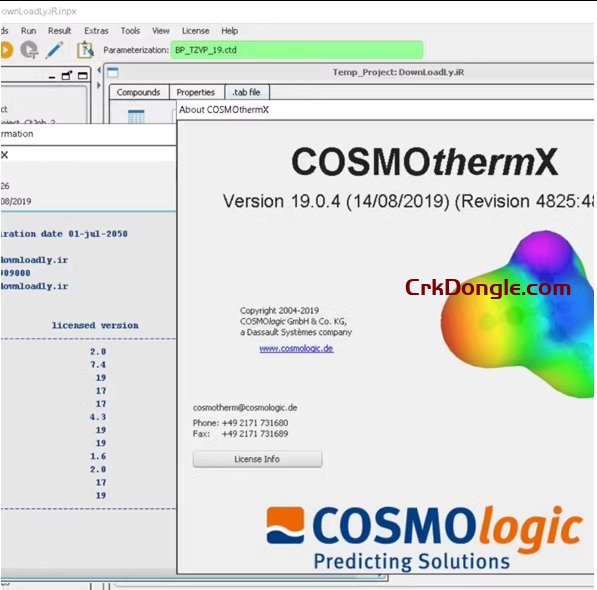Expand panel with right-pointing splitter arrow
This screenshot has height=590, width=597.
[x=99, y=85]
